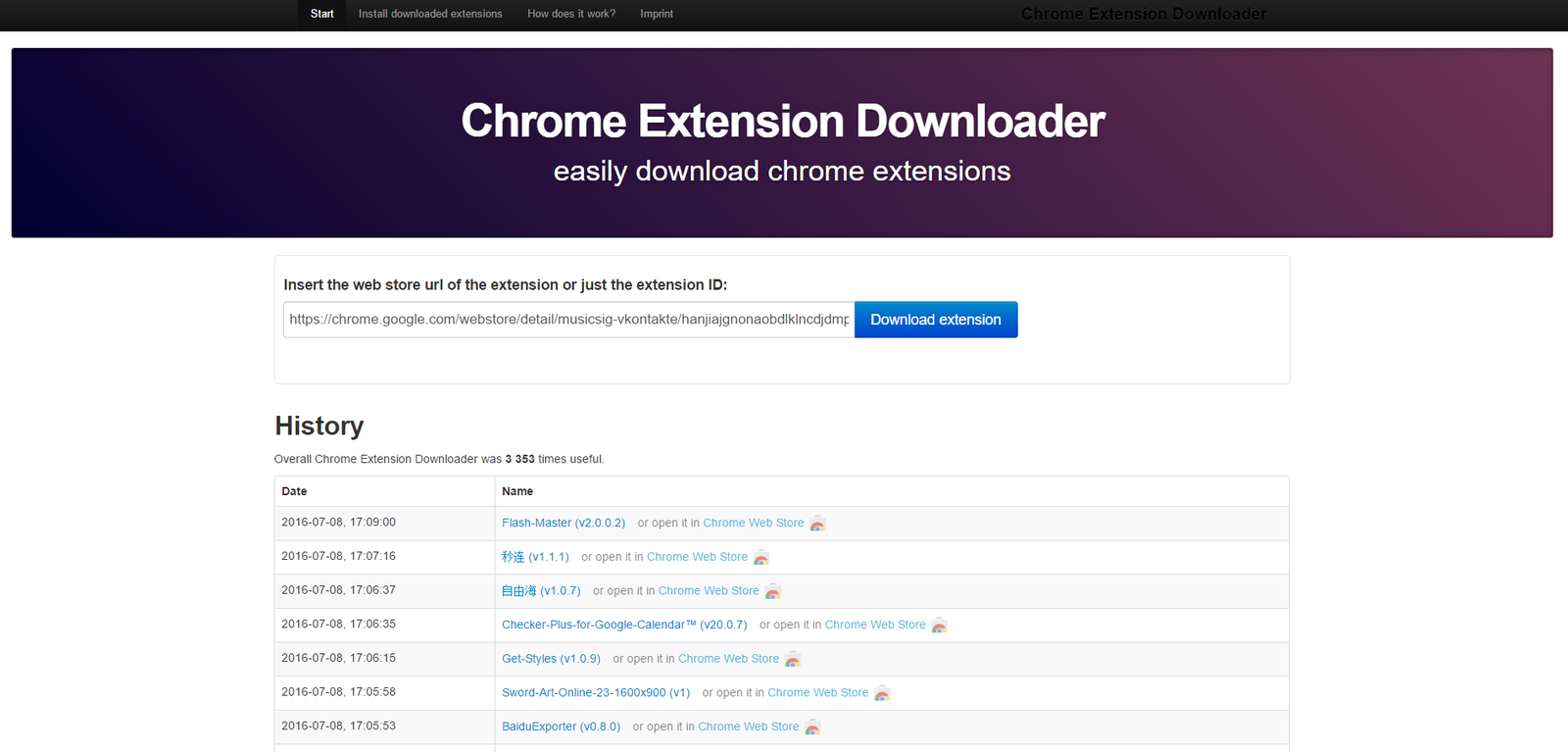Select date 2016-07-08, 17:07:16
The width and height of the screenshot is (1568, 752).
(x=338, y=556)
